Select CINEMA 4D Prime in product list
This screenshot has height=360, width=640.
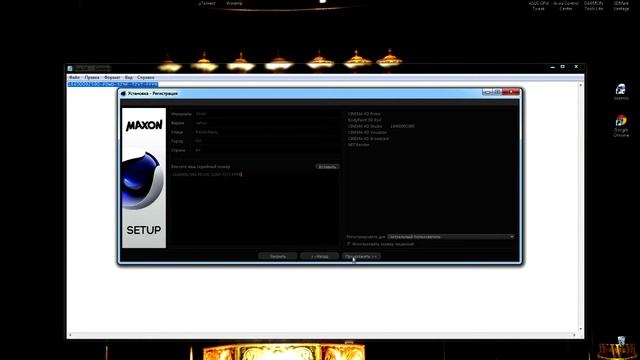[x=364, y=114]
